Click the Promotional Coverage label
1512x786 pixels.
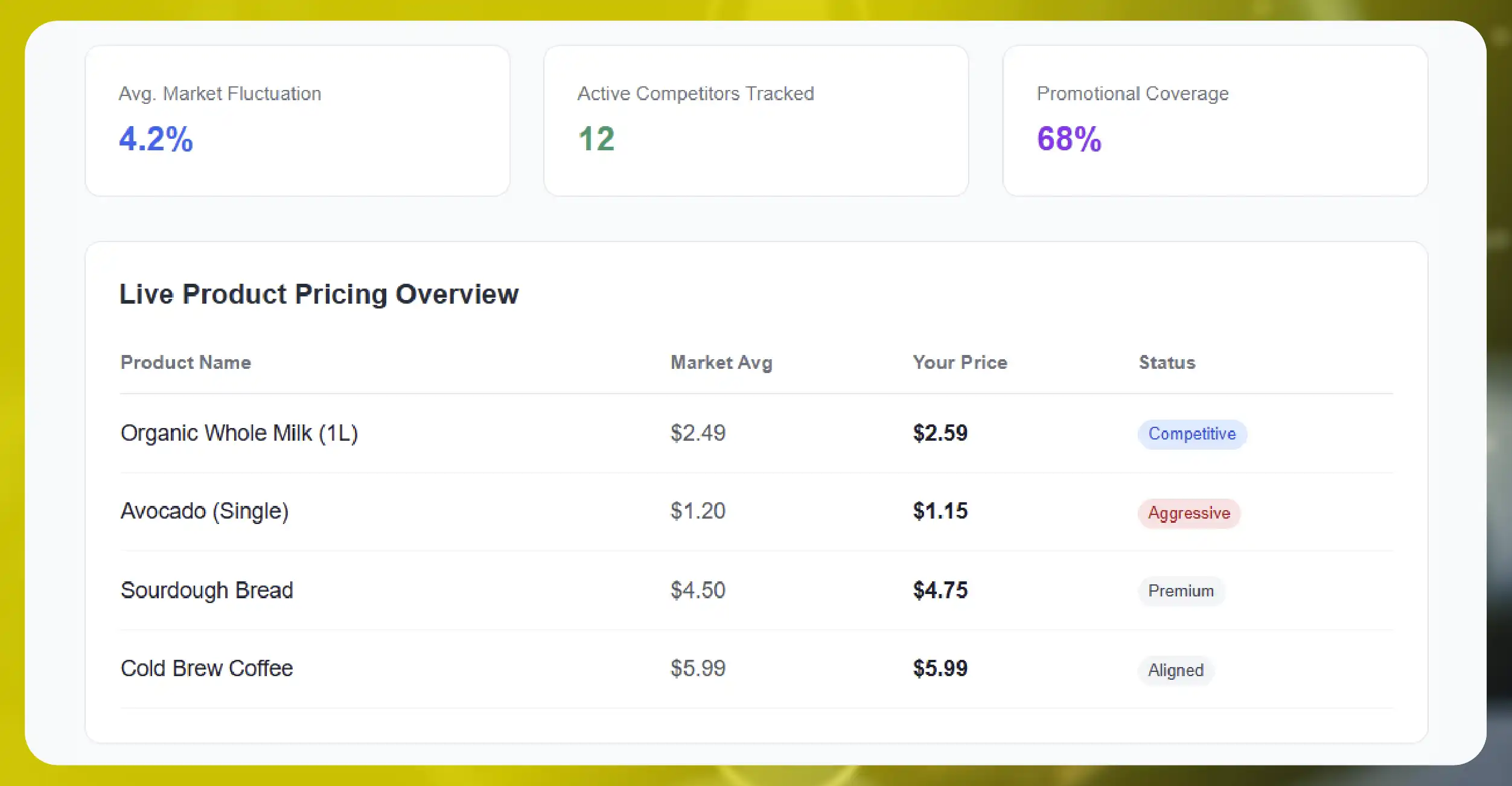tap(1132, 94)
